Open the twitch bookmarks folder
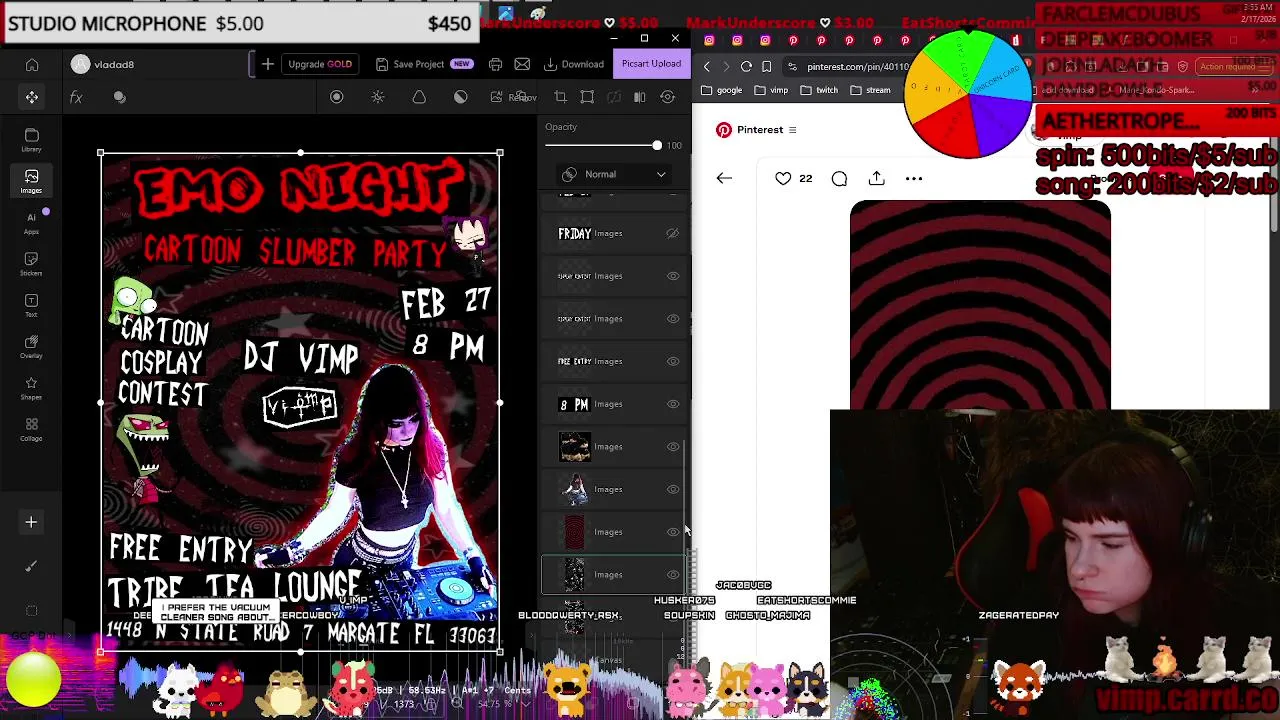Image resolution: width=1280 pixels, height=720 pixels. click(818, 90)
